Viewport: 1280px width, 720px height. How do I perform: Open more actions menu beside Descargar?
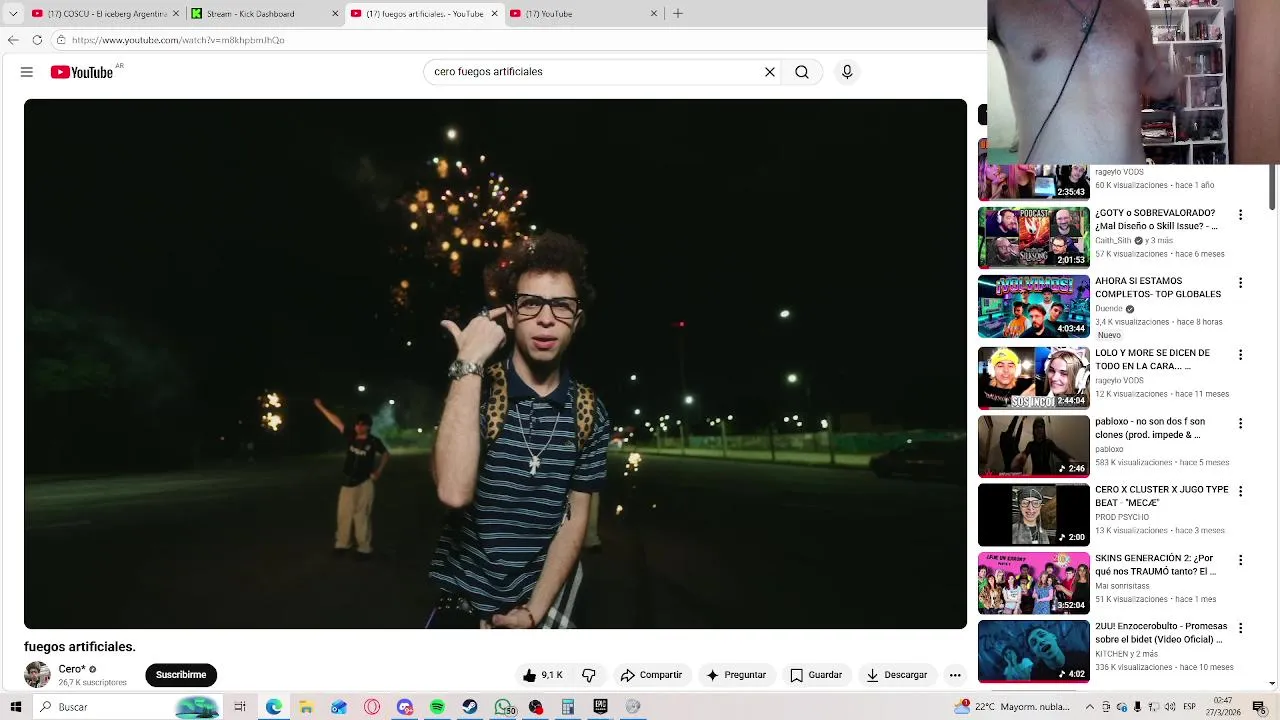[x=955, y=675]
